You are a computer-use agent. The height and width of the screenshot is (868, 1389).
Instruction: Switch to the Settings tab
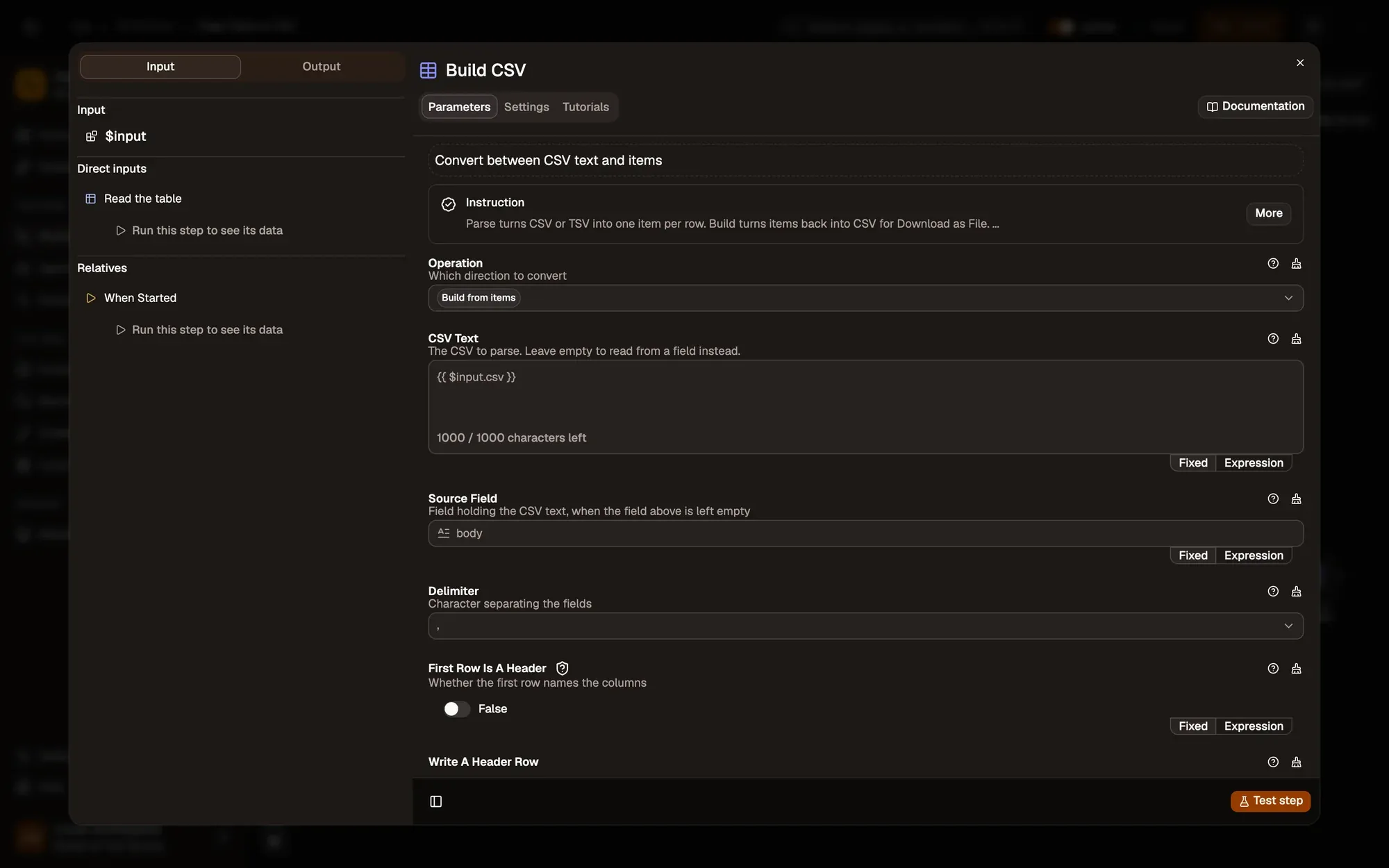526,107
